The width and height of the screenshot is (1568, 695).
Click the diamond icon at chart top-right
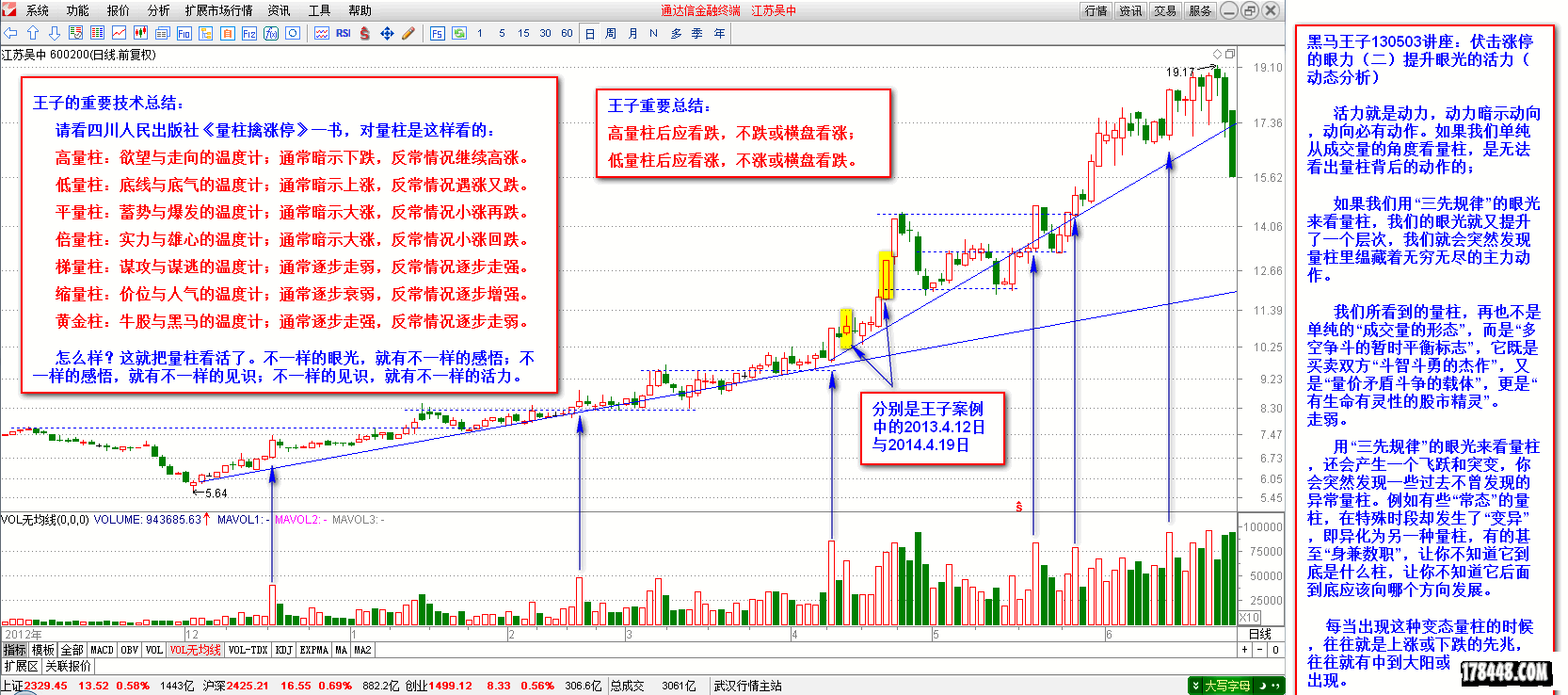1217,54
